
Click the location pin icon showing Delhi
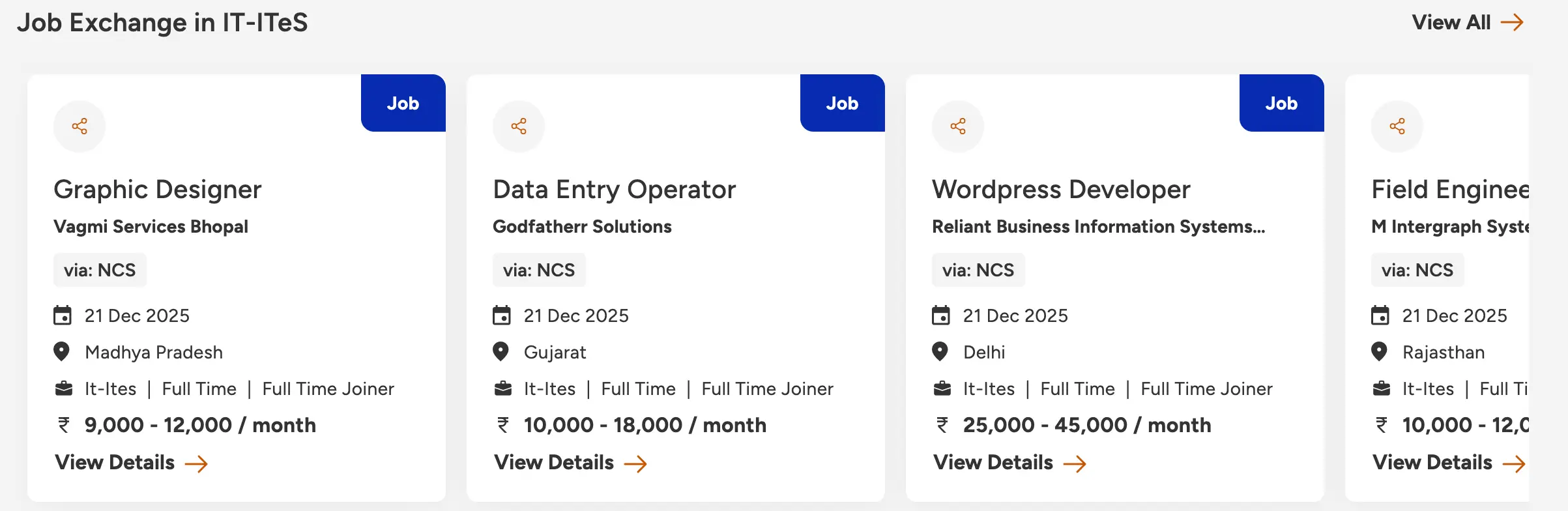click(940, 351)
